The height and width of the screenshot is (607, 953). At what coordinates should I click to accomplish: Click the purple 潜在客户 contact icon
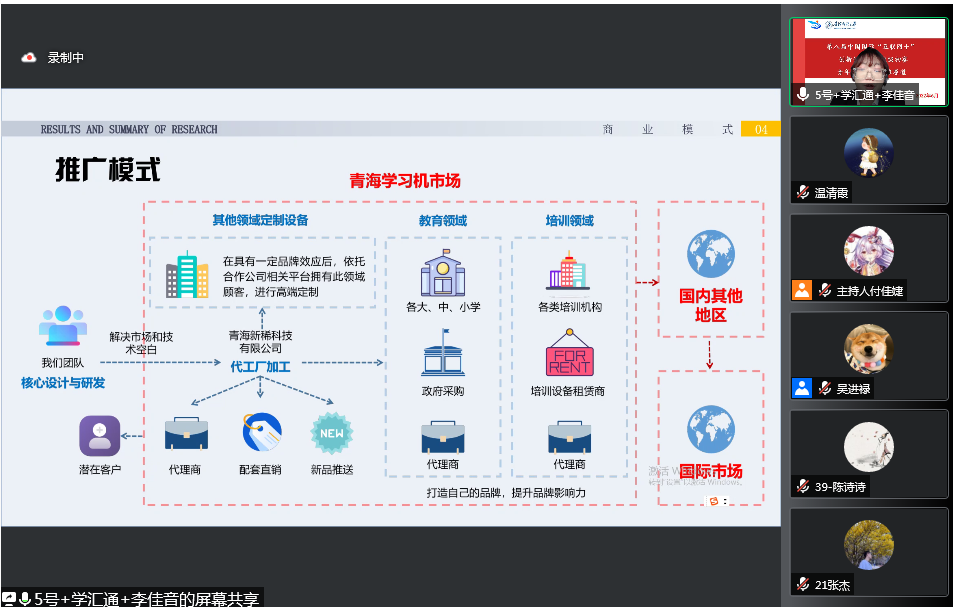coord(99,436)
